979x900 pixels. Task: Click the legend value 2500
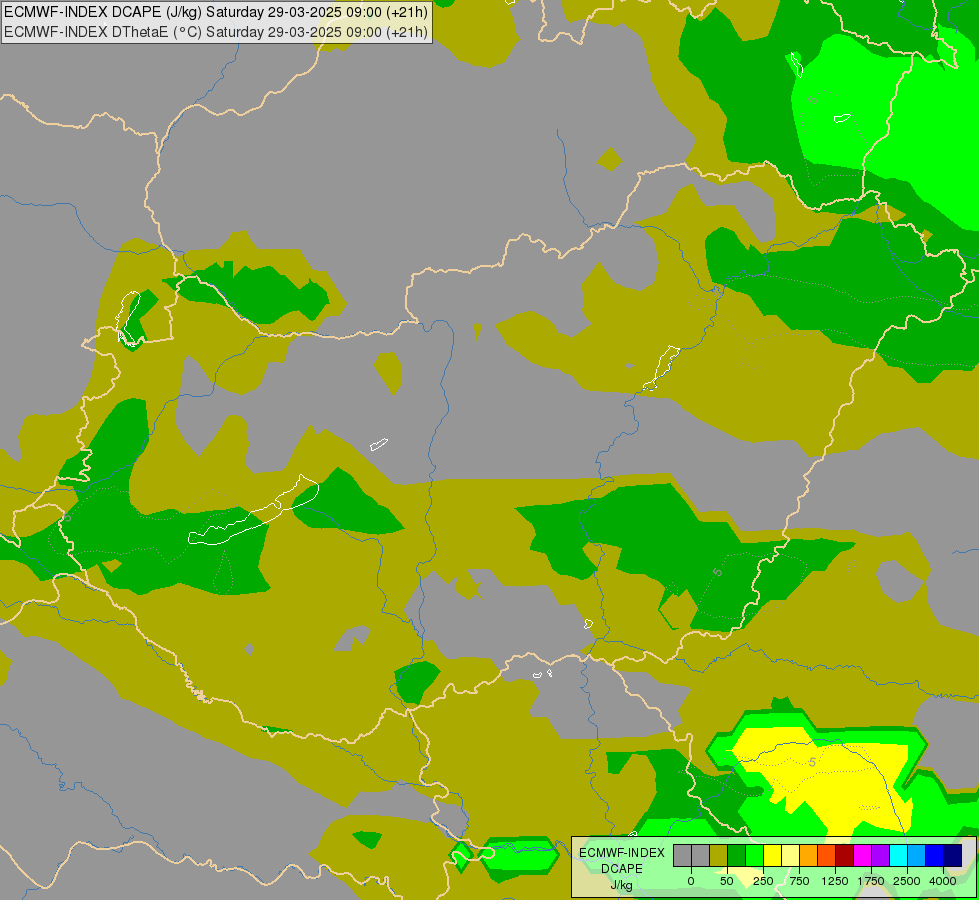tap(907, 881)
